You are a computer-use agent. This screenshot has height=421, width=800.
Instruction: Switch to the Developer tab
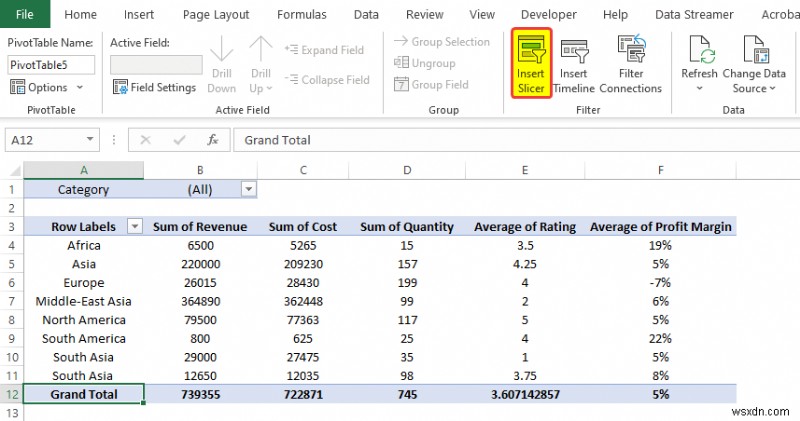coord(548,14)
